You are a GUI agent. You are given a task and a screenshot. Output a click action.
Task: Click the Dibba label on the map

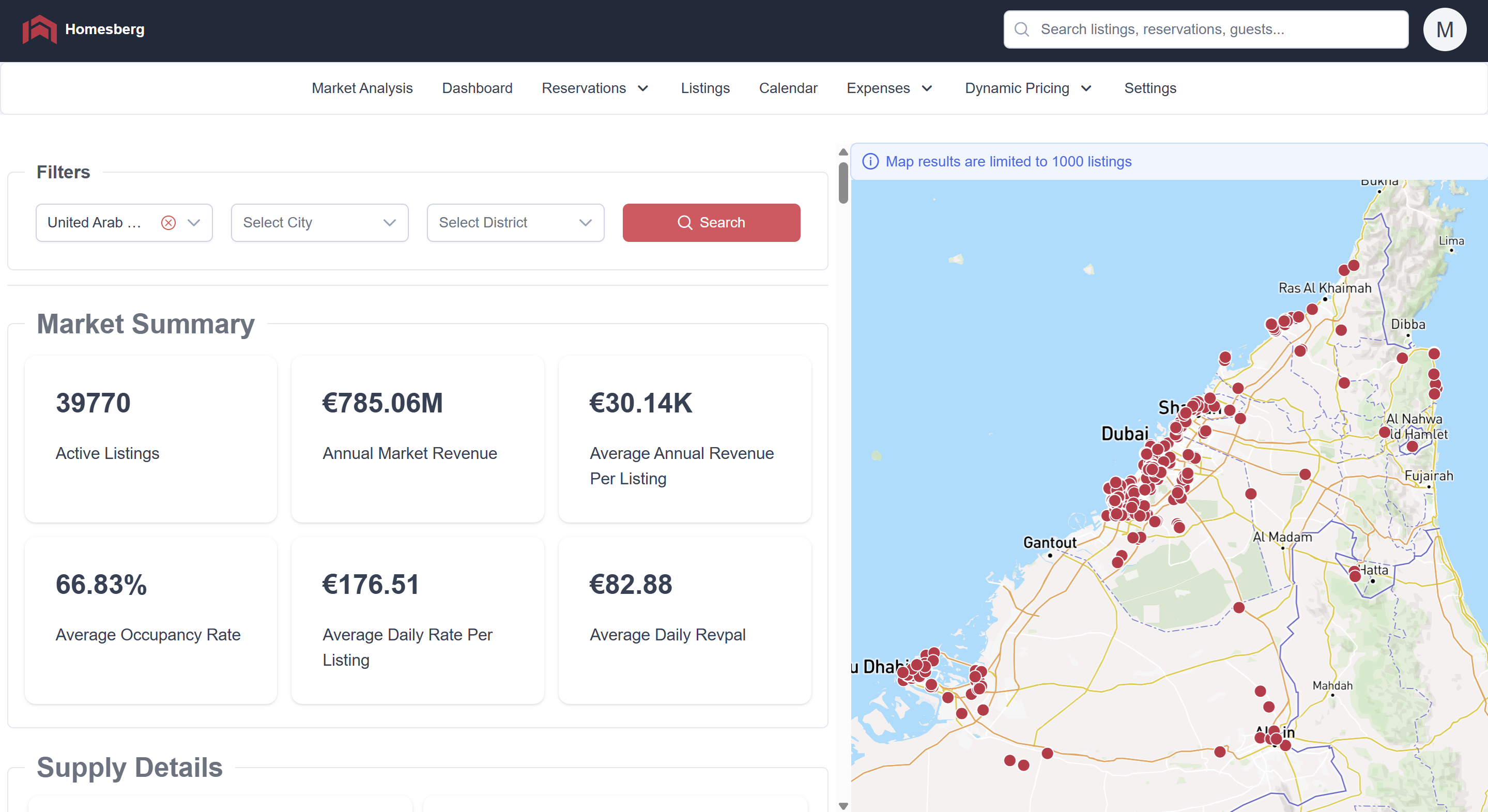[1408, 325]
